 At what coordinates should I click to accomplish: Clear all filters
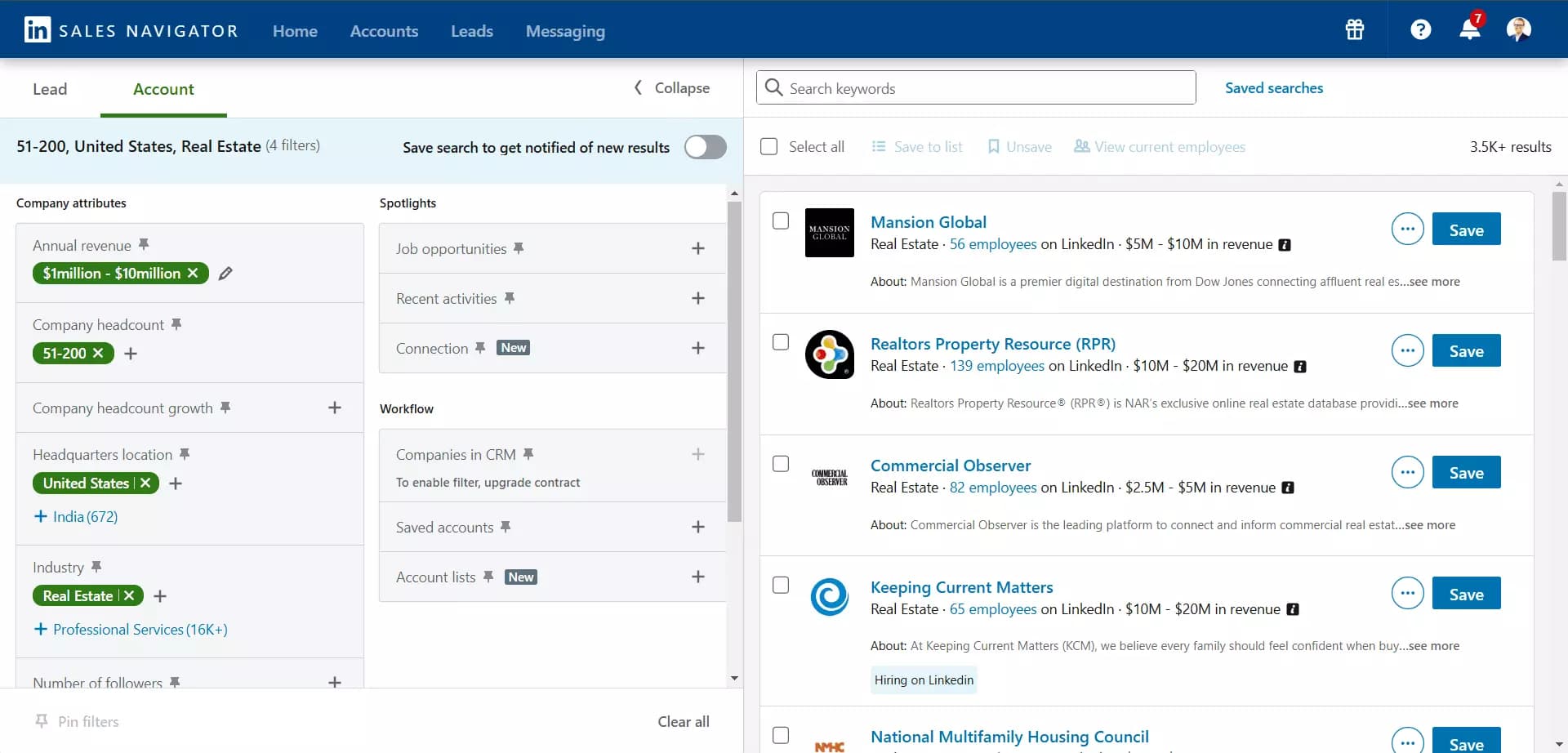pyautogui.click(x=684, y=721)
